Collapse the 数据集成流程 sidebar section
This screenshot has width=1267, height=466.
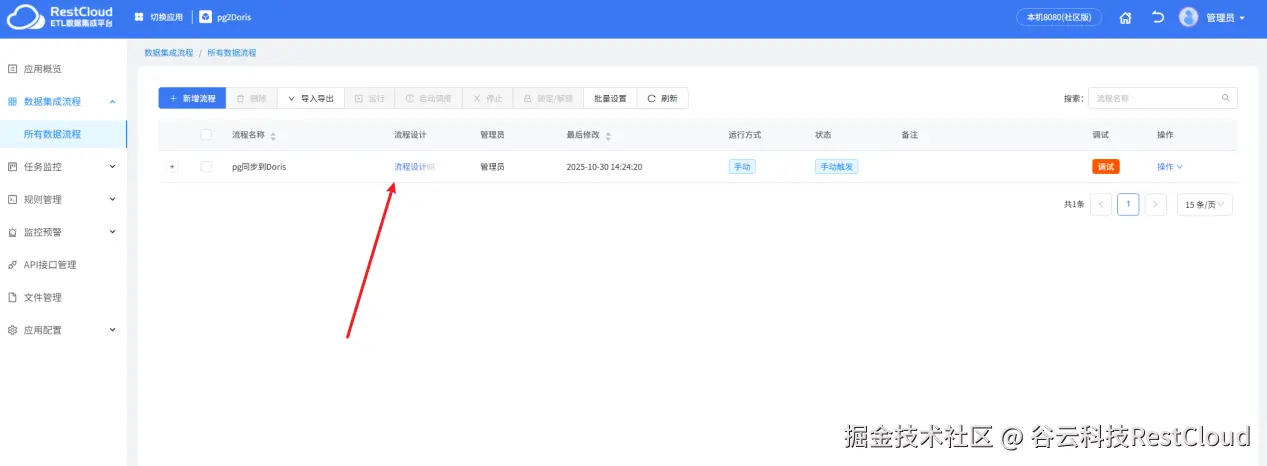(x=112, y=101)
